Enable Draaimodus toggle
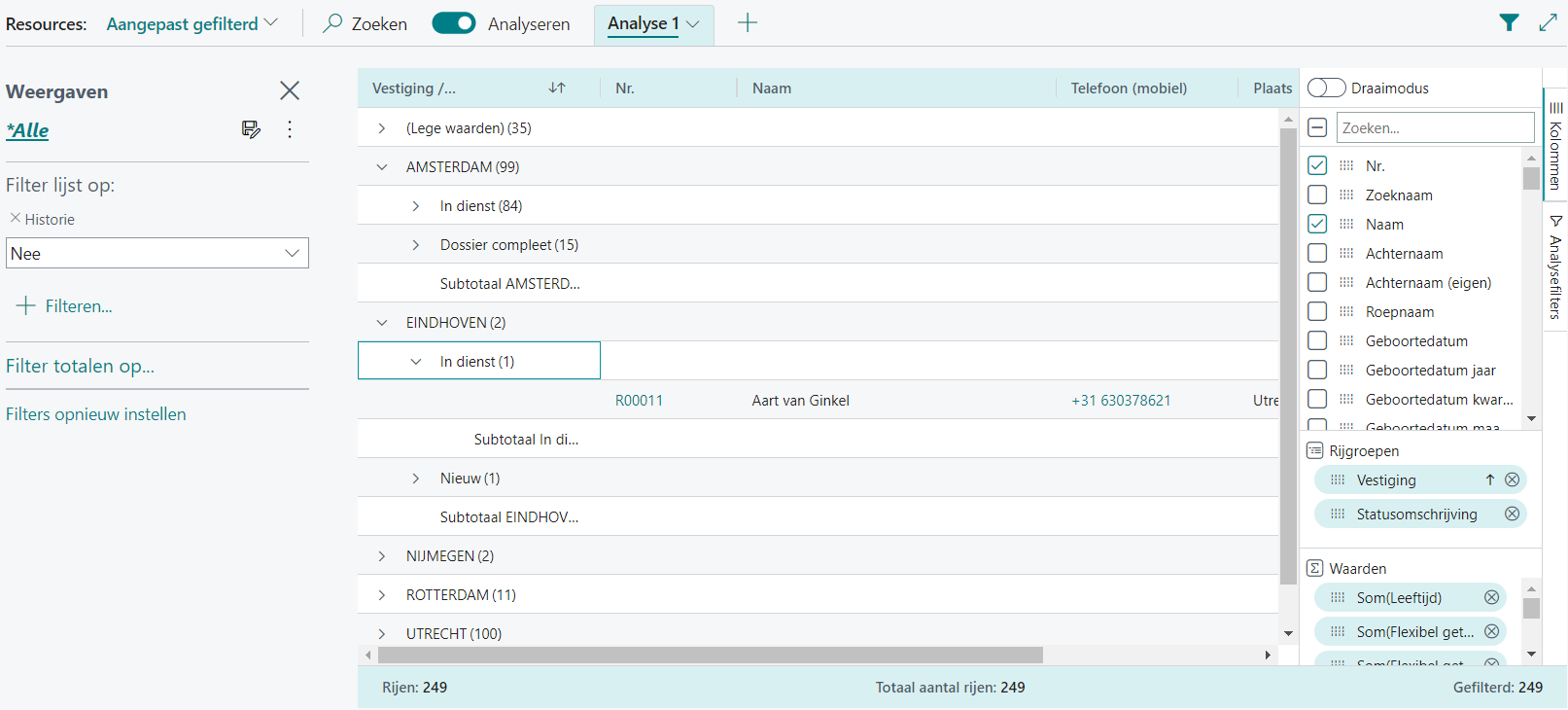 [x=1326, y=88]
